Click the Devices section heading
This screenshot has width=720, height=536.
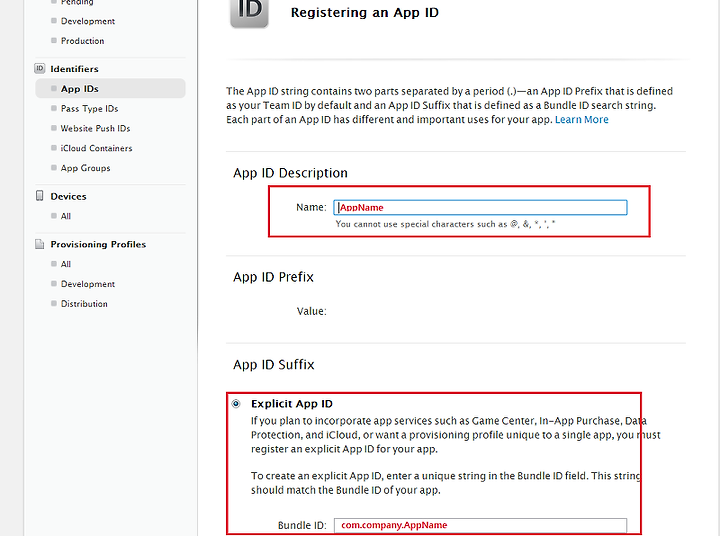coord(68,196)
